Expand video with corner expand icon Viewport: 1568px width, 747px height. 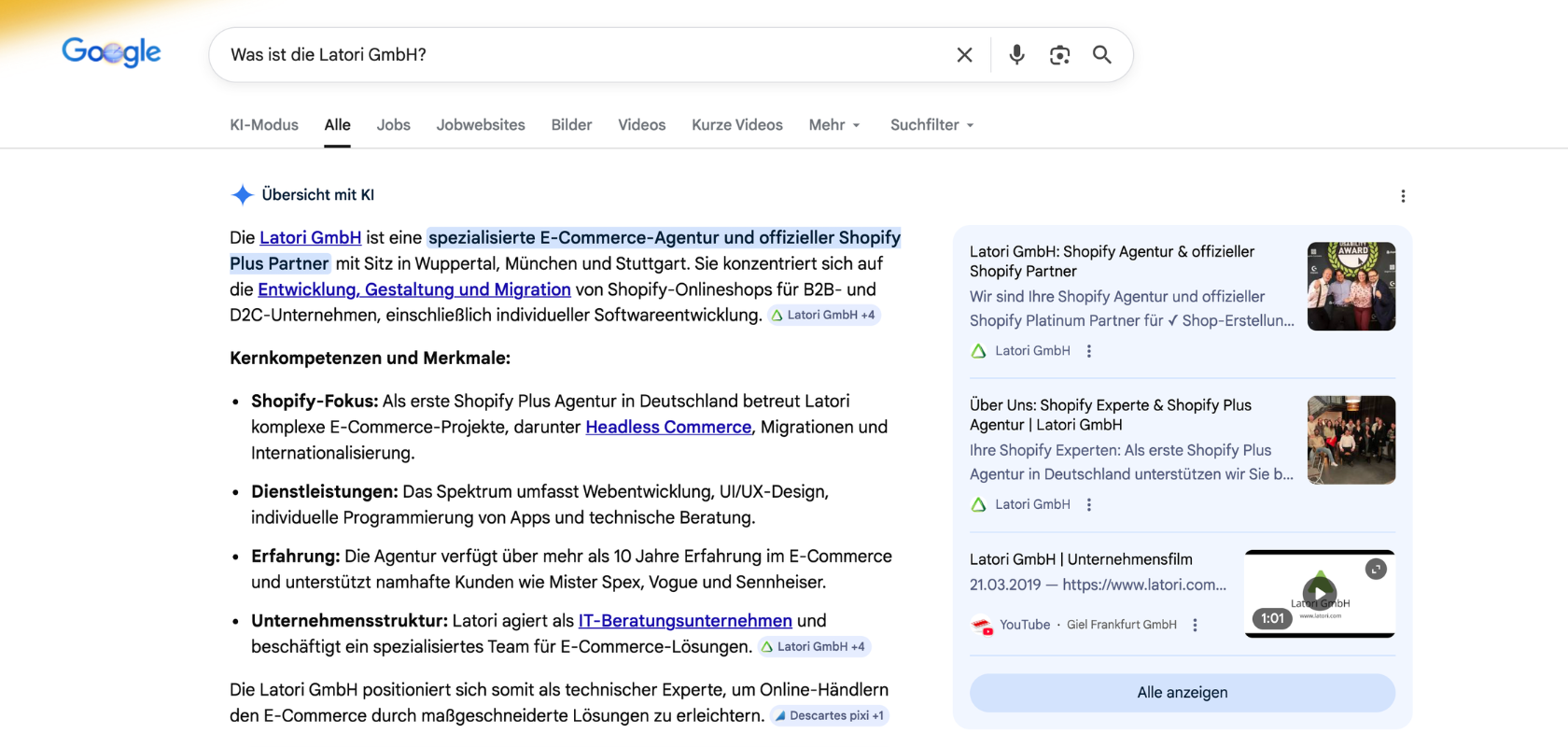[x=1376, y=570]
